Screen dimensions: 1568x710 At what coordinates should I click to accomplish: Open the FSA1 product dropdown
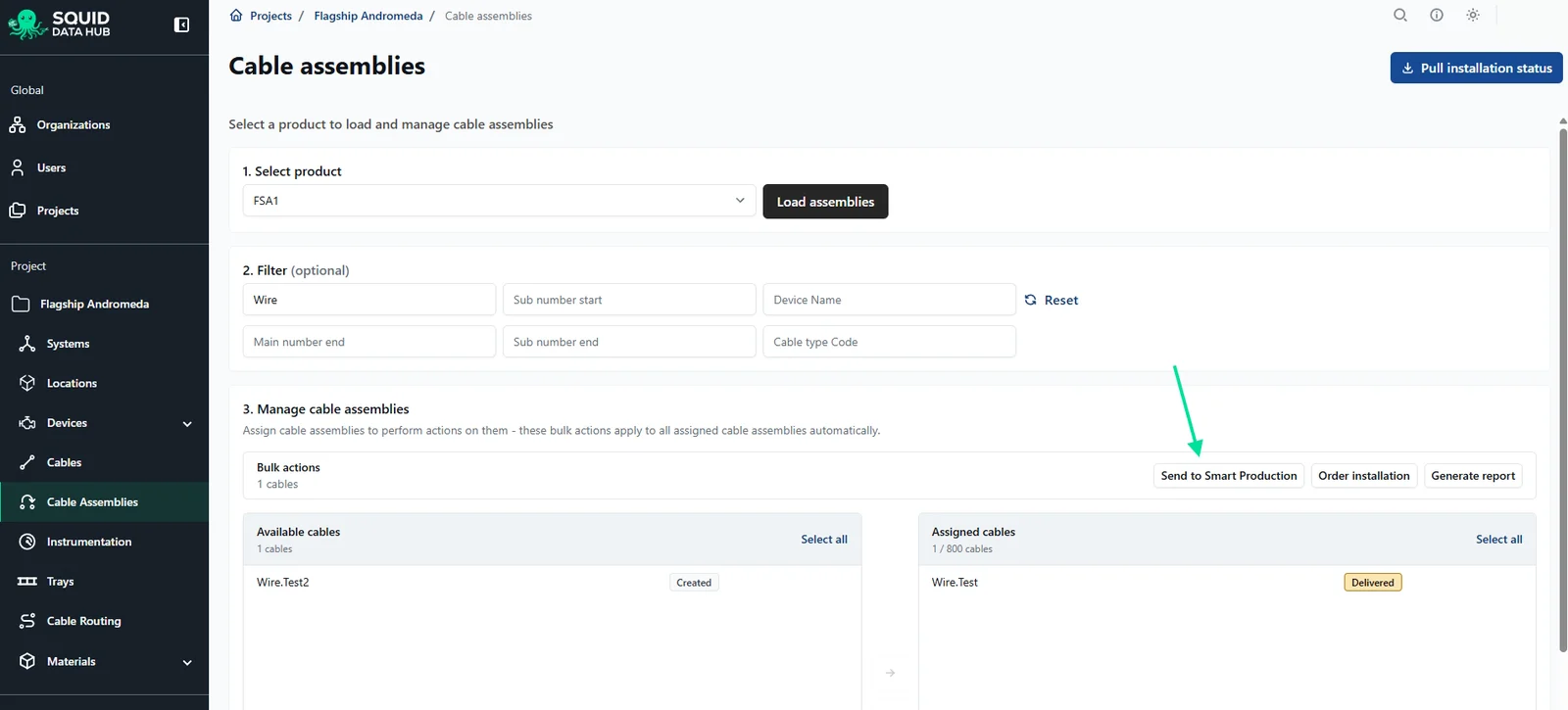(x=499, y=201)
